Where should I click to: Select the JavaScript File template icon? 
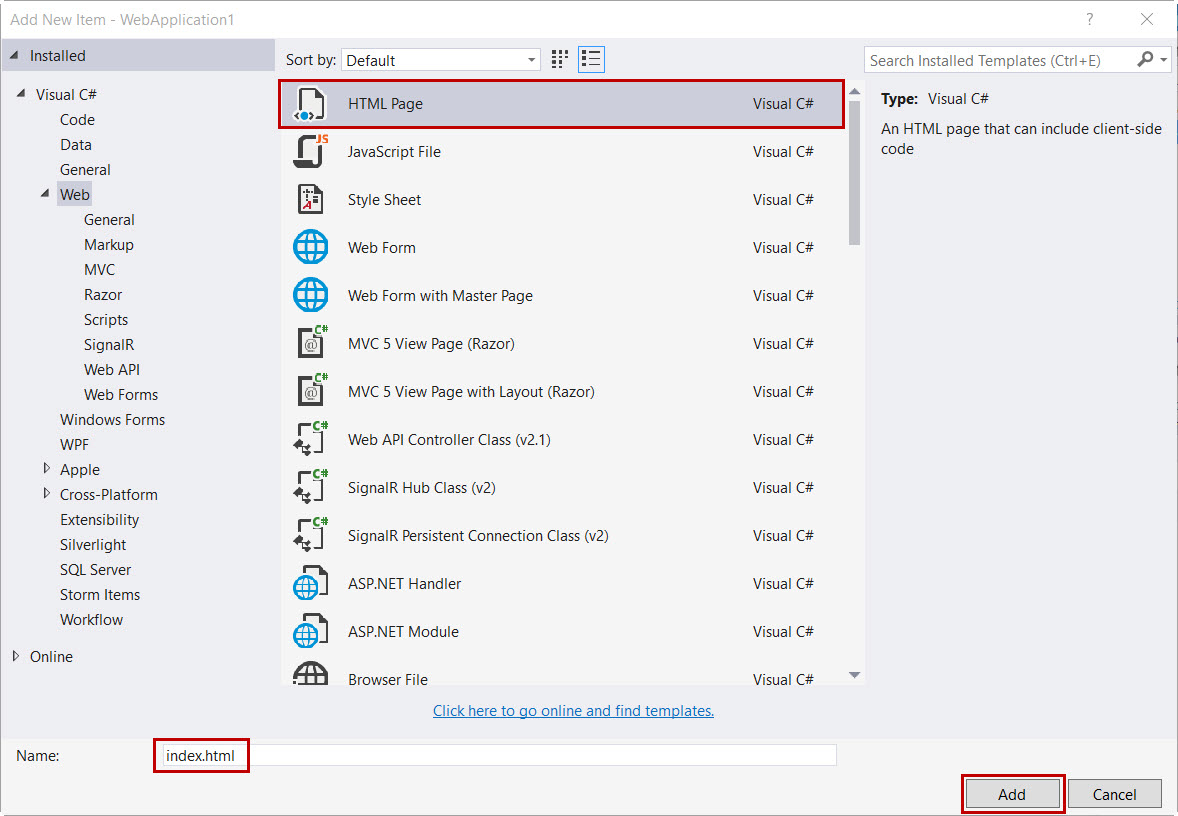coord(310,152)
